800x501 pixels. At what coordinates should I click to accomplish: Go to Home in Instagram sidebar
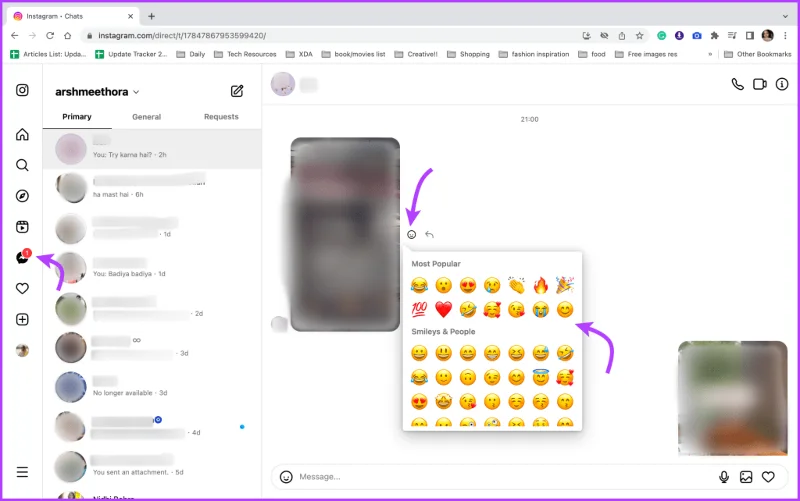[x=22, y=134]
